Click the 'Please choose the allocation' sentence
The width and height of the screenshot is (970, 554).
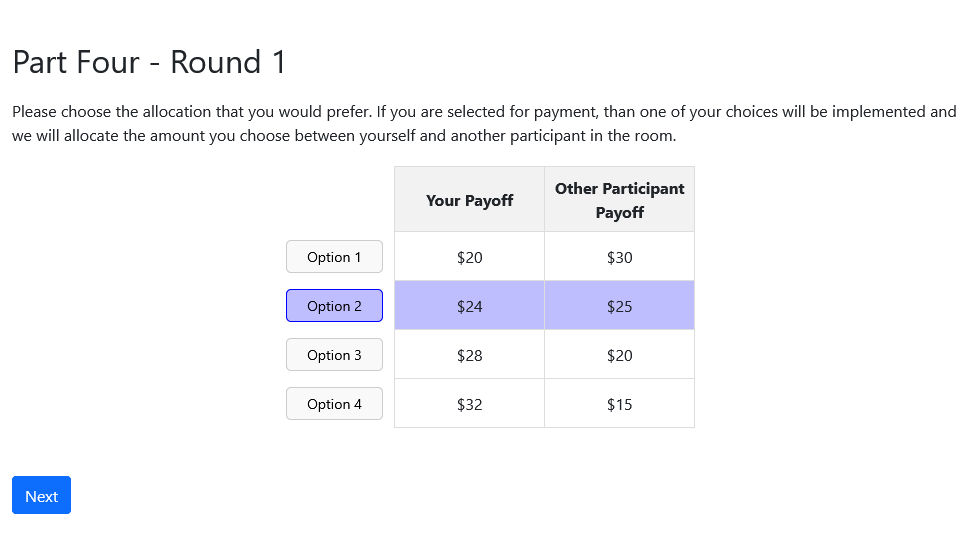point(192,111)
